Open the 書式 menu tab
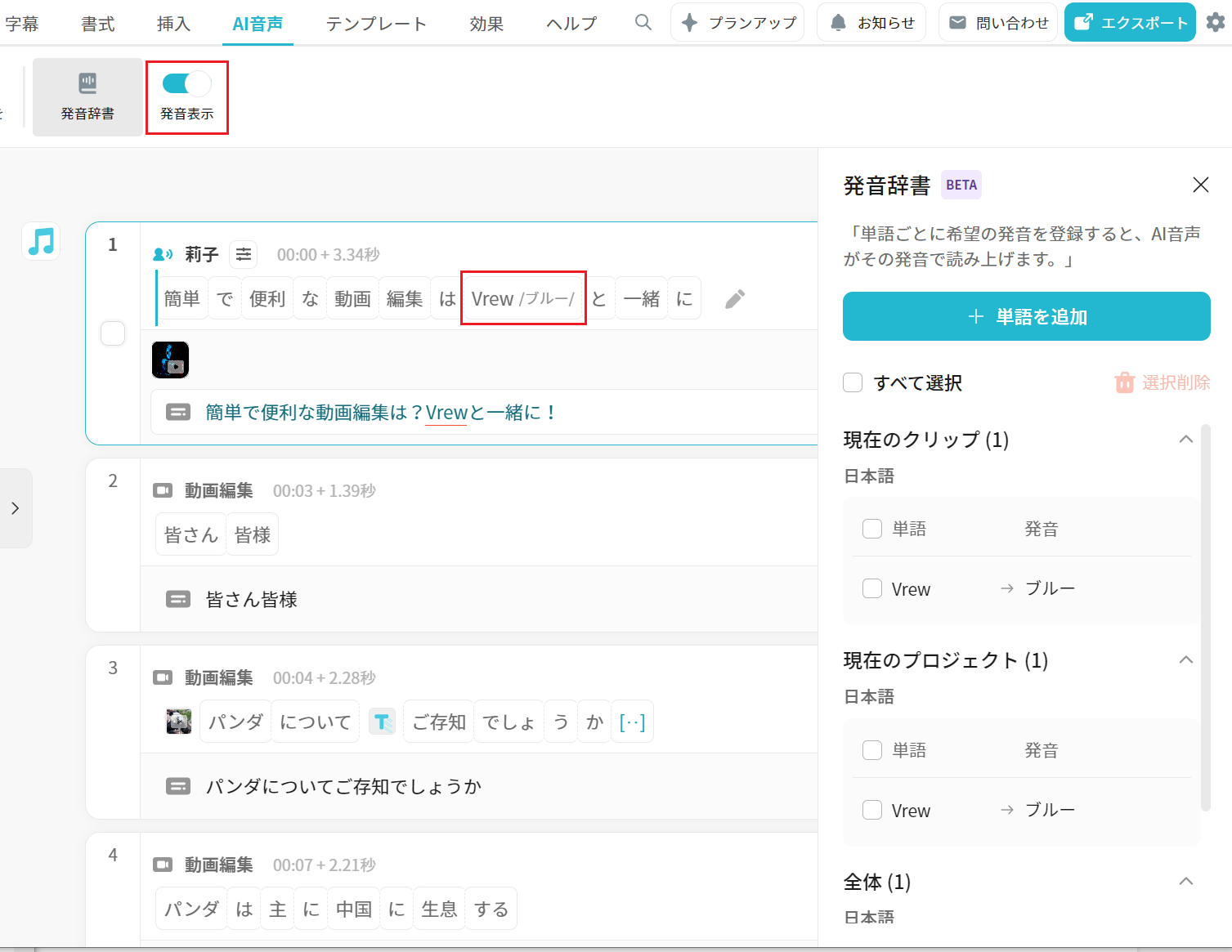1232x952 pixels. [98, 24]
